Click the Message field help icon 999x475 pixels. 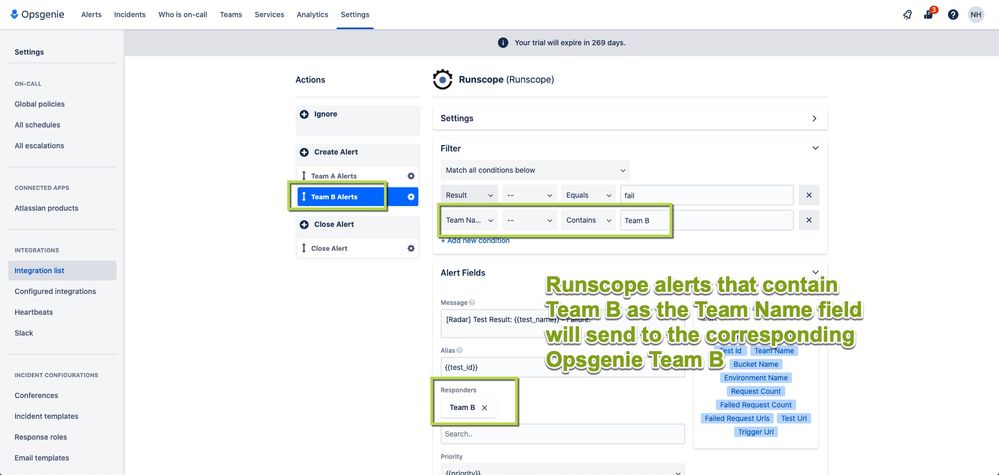472,302
